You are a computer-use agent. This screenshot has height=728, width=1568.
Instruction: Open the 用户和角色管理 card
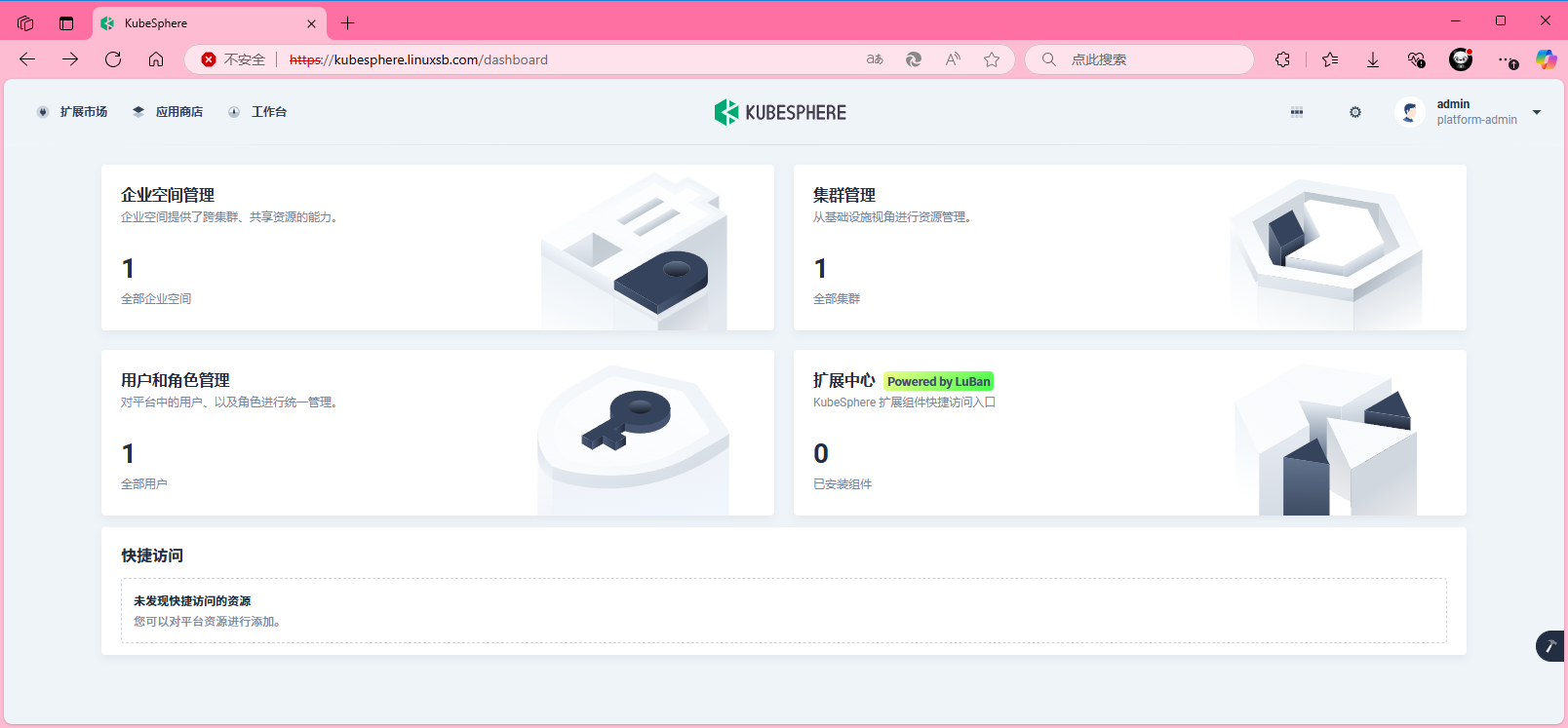(x=438, y=433)
